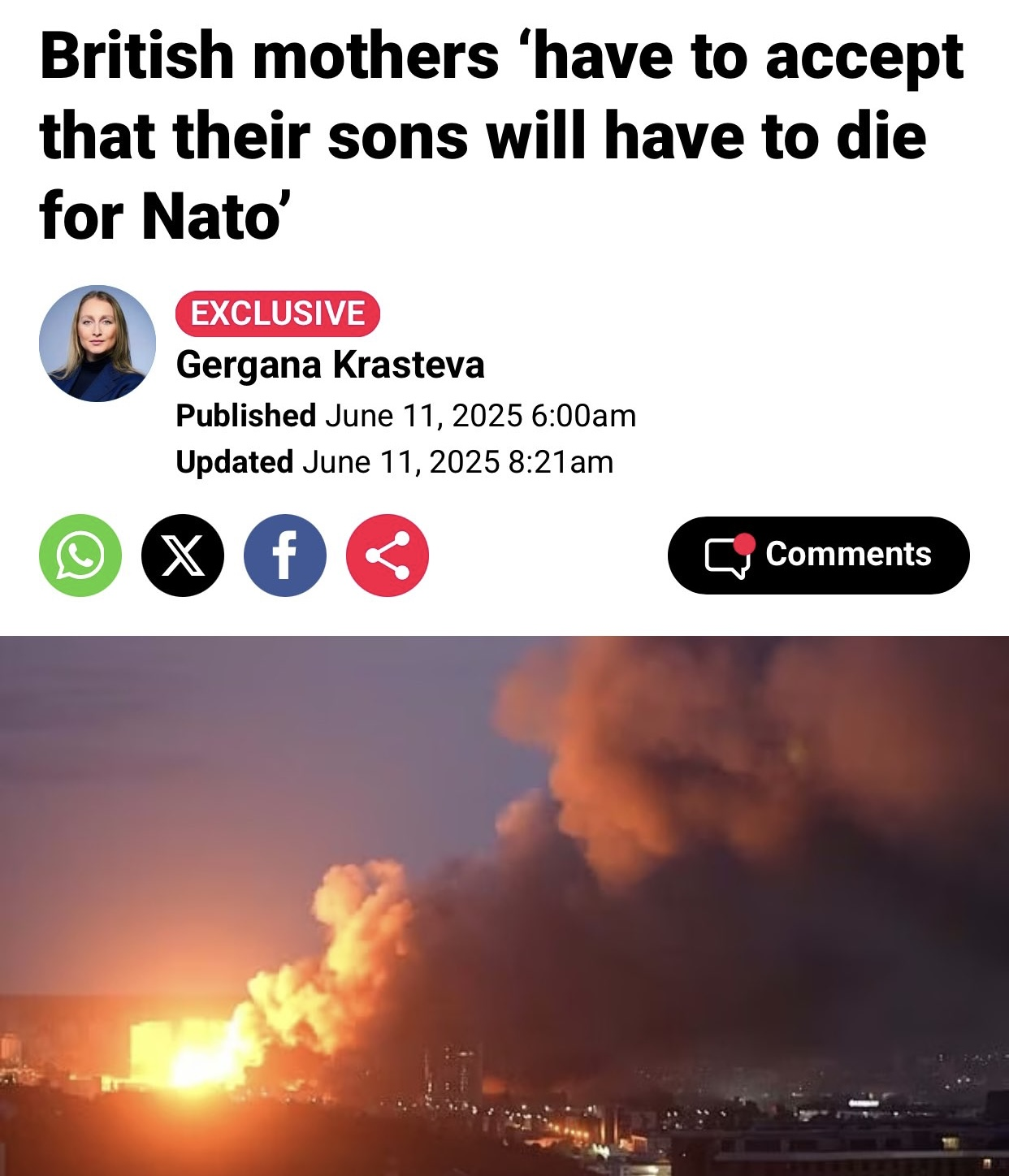Screen dimensions: 1009x1176
Task: Click the red EXCLUSIVE badge
Action: pyautogui.click(x=278, y=313)
